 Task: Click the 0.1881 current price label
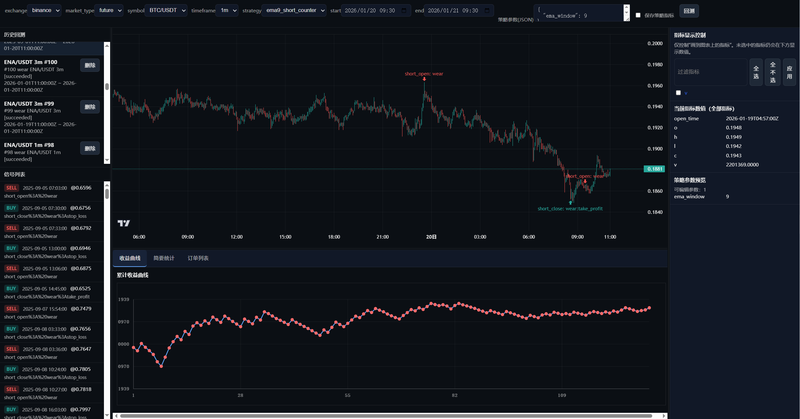655,169
